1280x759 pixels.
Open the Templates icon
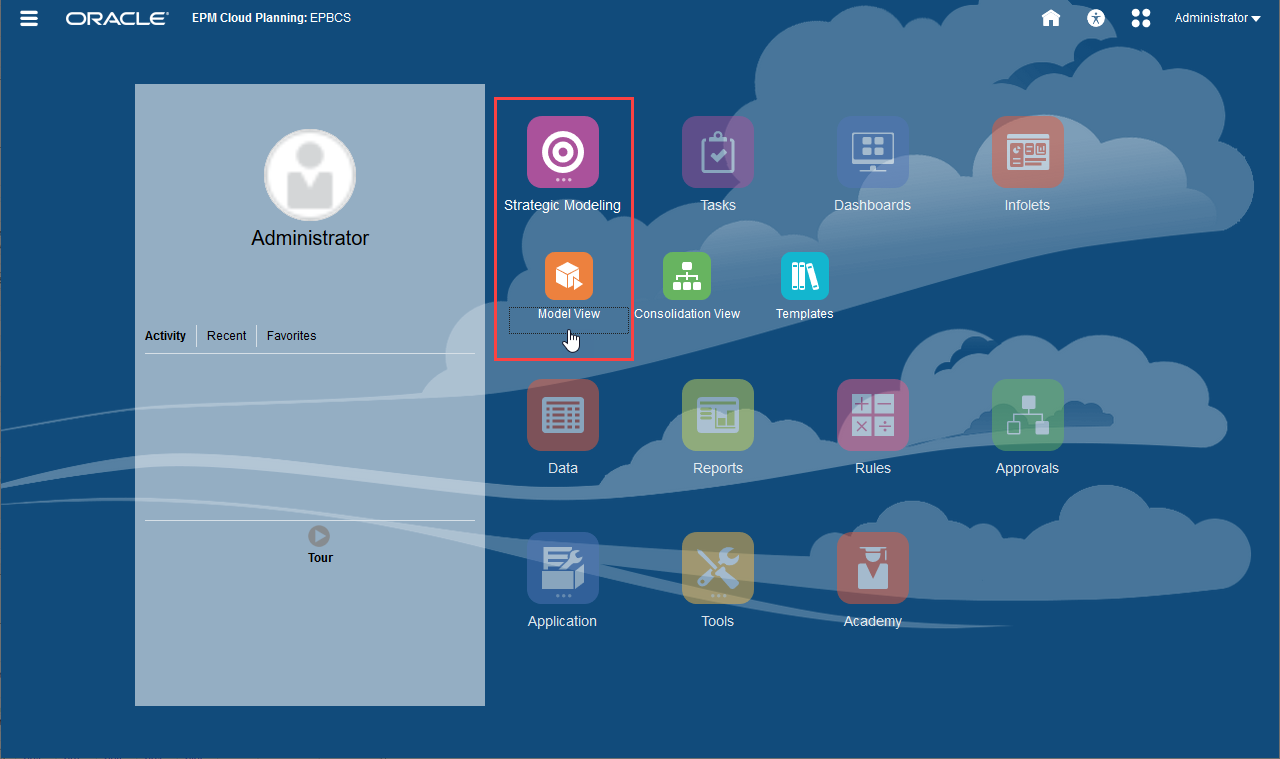(x=804, y=276)
